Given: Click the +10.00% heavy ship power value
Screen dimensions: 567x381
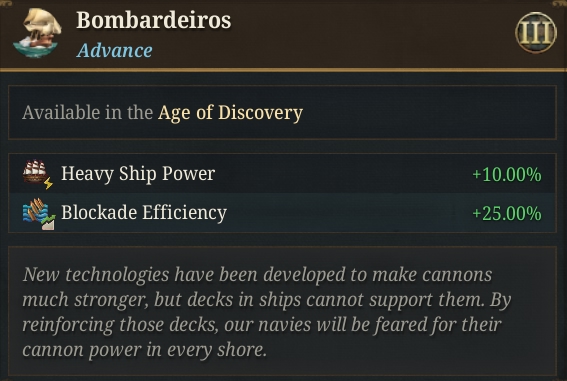Looking at the screenshot, I should point(507,175).
